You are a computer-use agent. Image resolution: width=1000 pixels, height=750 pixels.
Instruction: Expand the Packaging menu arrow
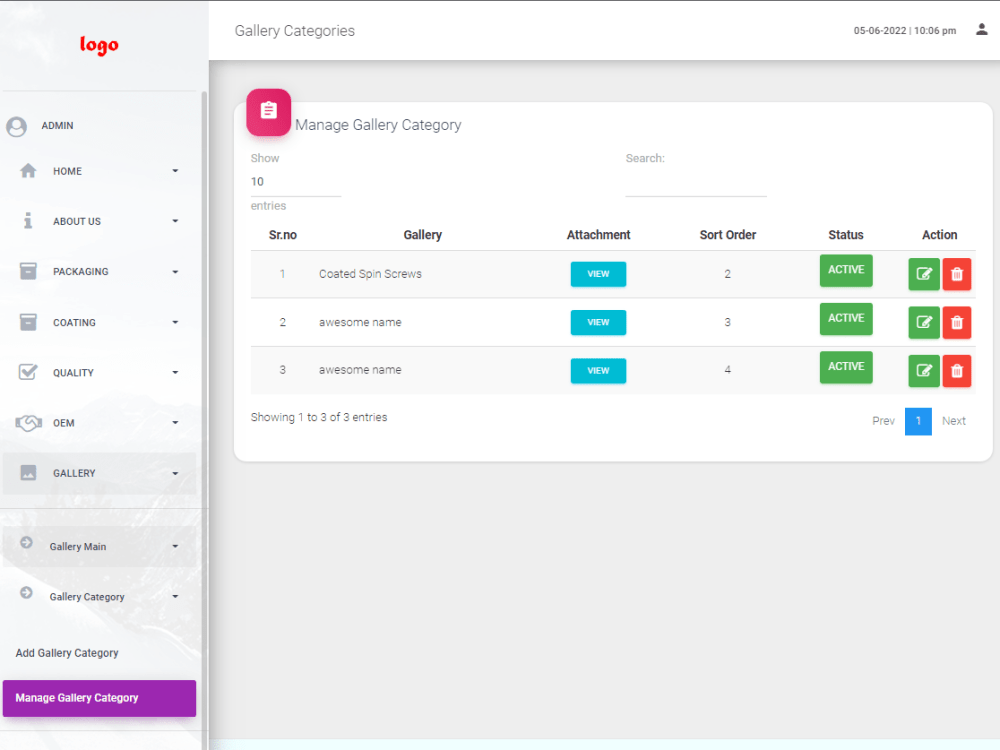coord(175,272)
